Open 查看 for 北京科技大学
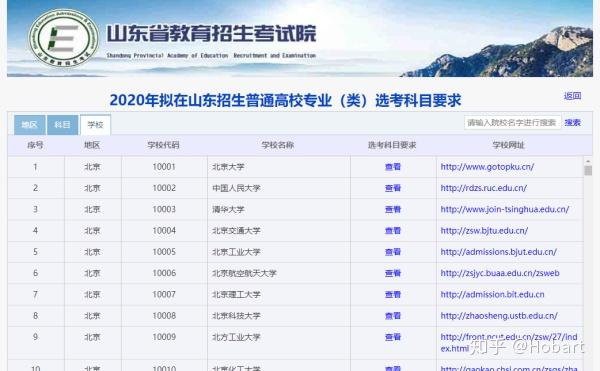600x371 pixels. (x=393, y=316)
